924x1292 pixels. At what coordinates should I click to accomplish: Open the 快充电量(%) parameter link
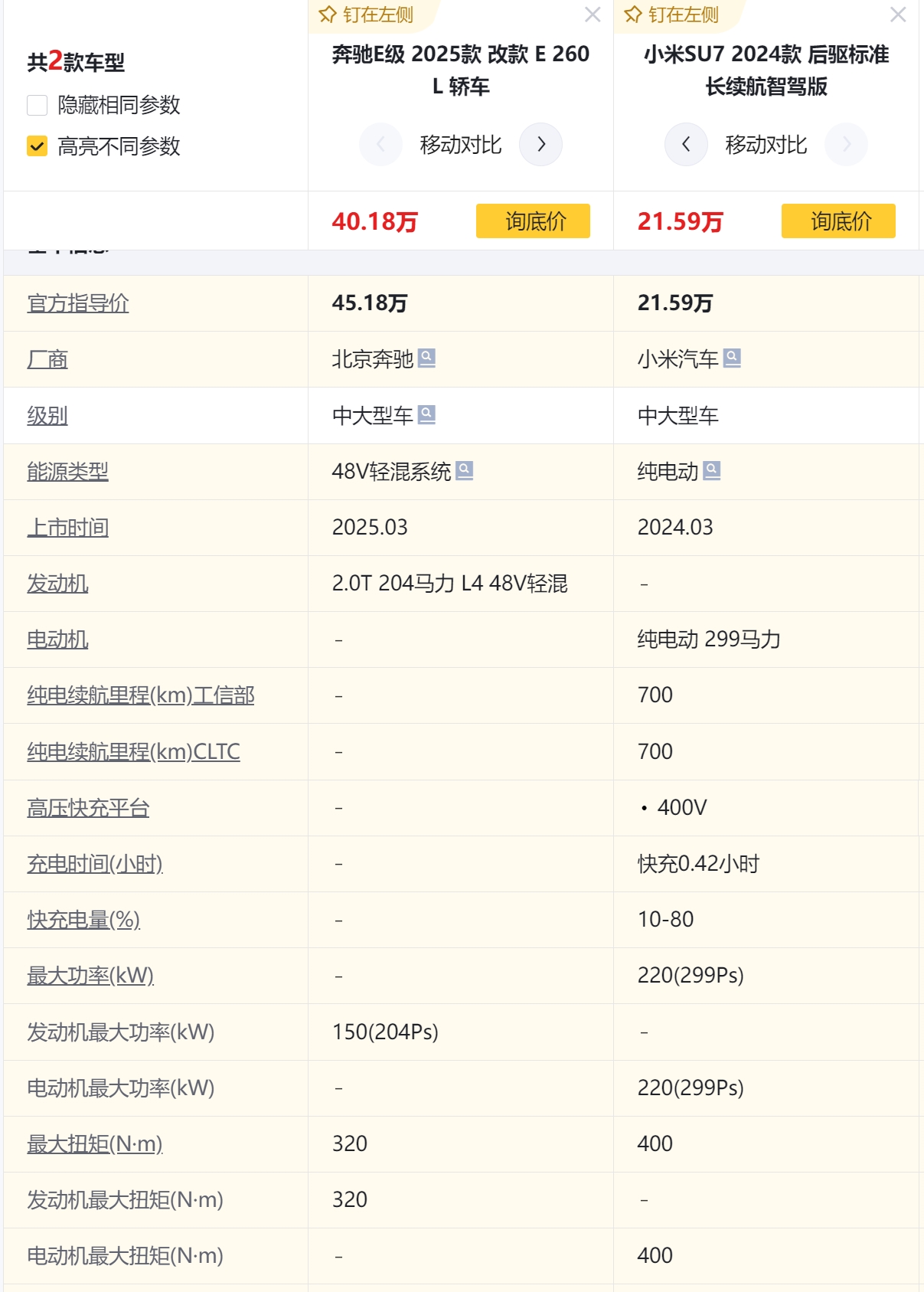[83, 920]
